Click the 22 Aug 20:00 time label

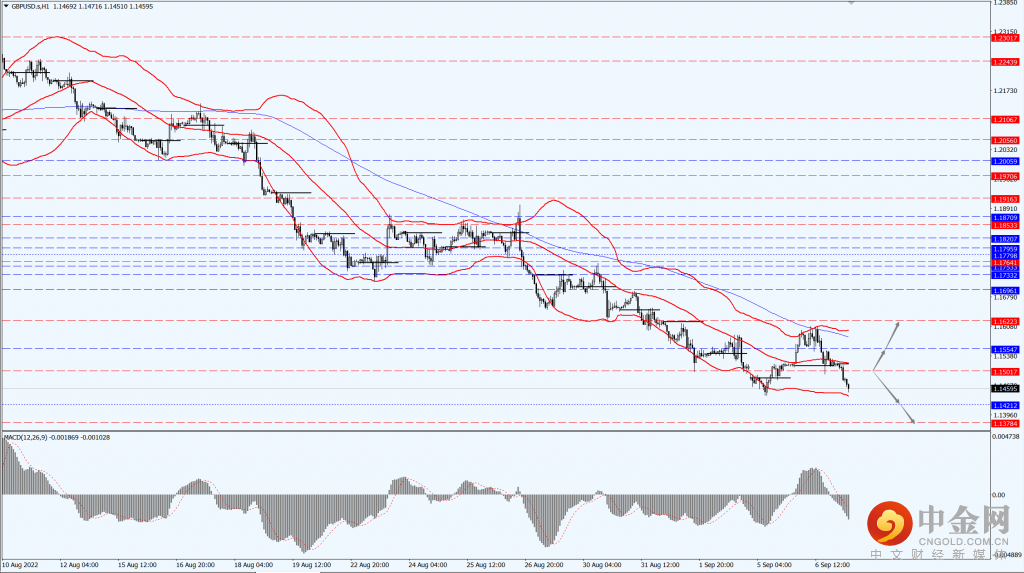[370, 565]
